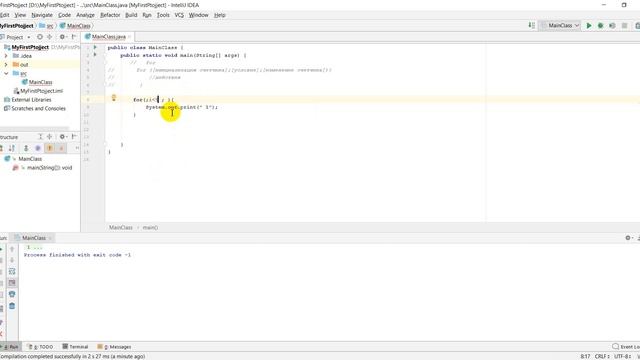Open the Terminal tool window tab
The height and width of the screenshot is (360, 640).
76,347
